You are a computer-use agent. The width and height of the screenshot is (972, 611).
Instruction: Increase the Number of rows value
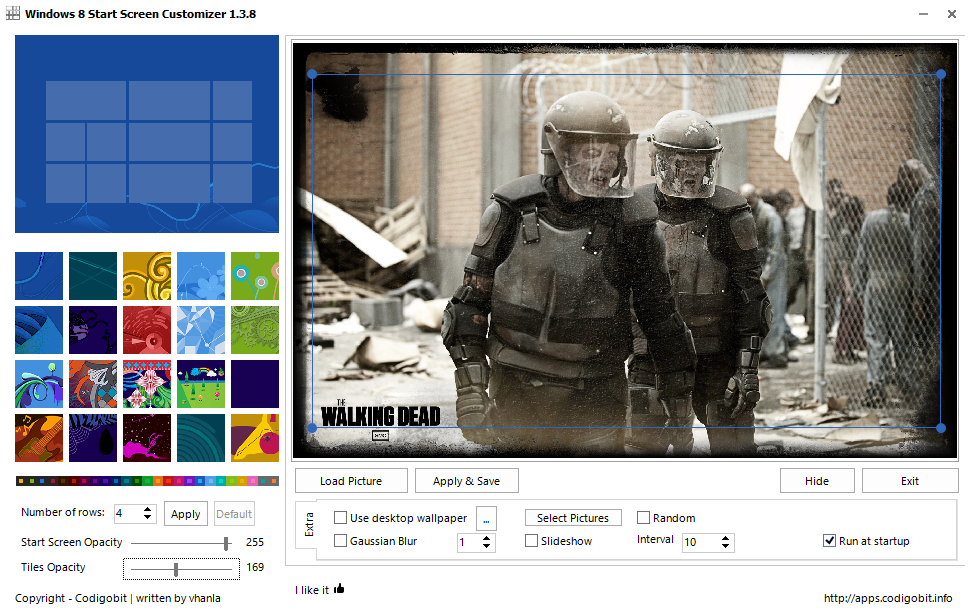pos(148,509)
